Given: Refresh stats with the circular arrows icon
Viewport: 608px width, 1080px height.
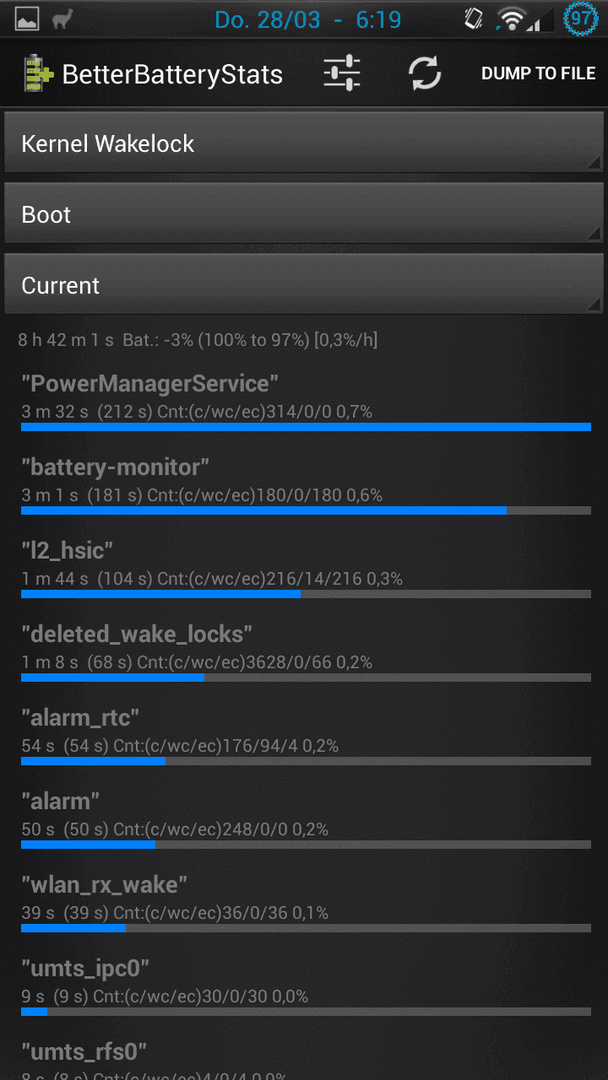Looking at the screenshot, I should pos(425,73).
